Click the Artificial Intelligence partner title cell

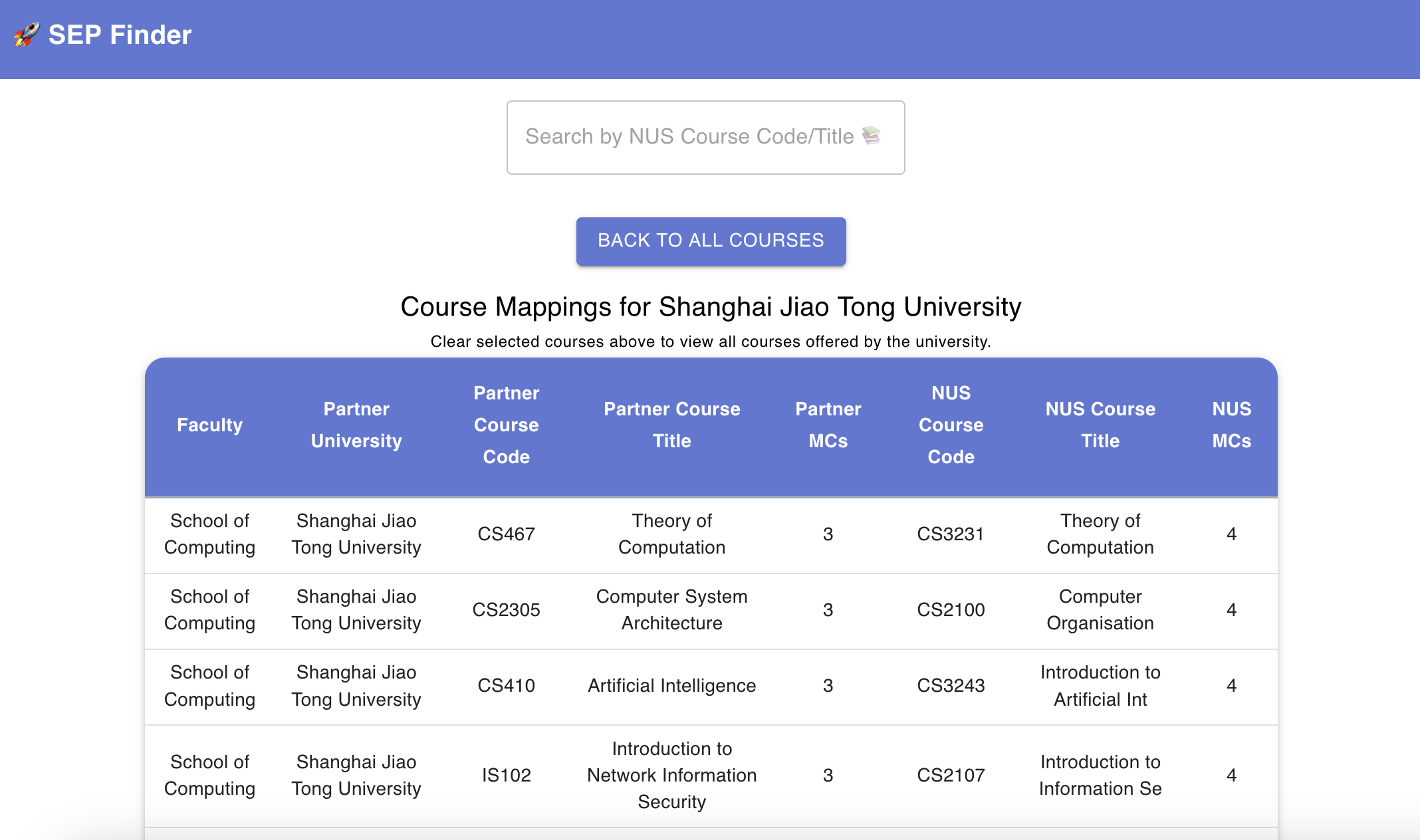point(671,686)
